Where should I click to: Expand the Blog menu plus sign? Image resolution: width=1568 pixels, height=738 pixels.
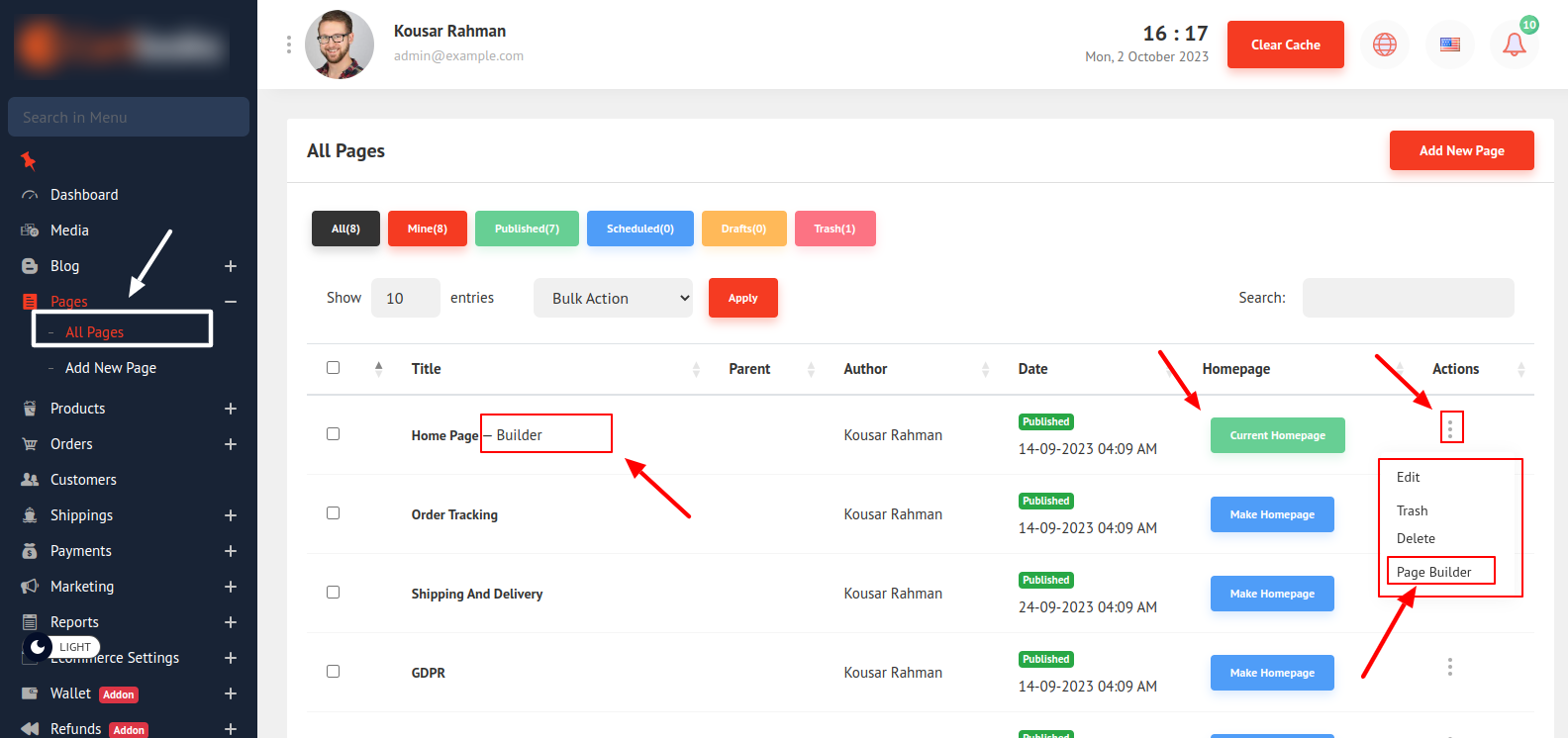point(231,266)
